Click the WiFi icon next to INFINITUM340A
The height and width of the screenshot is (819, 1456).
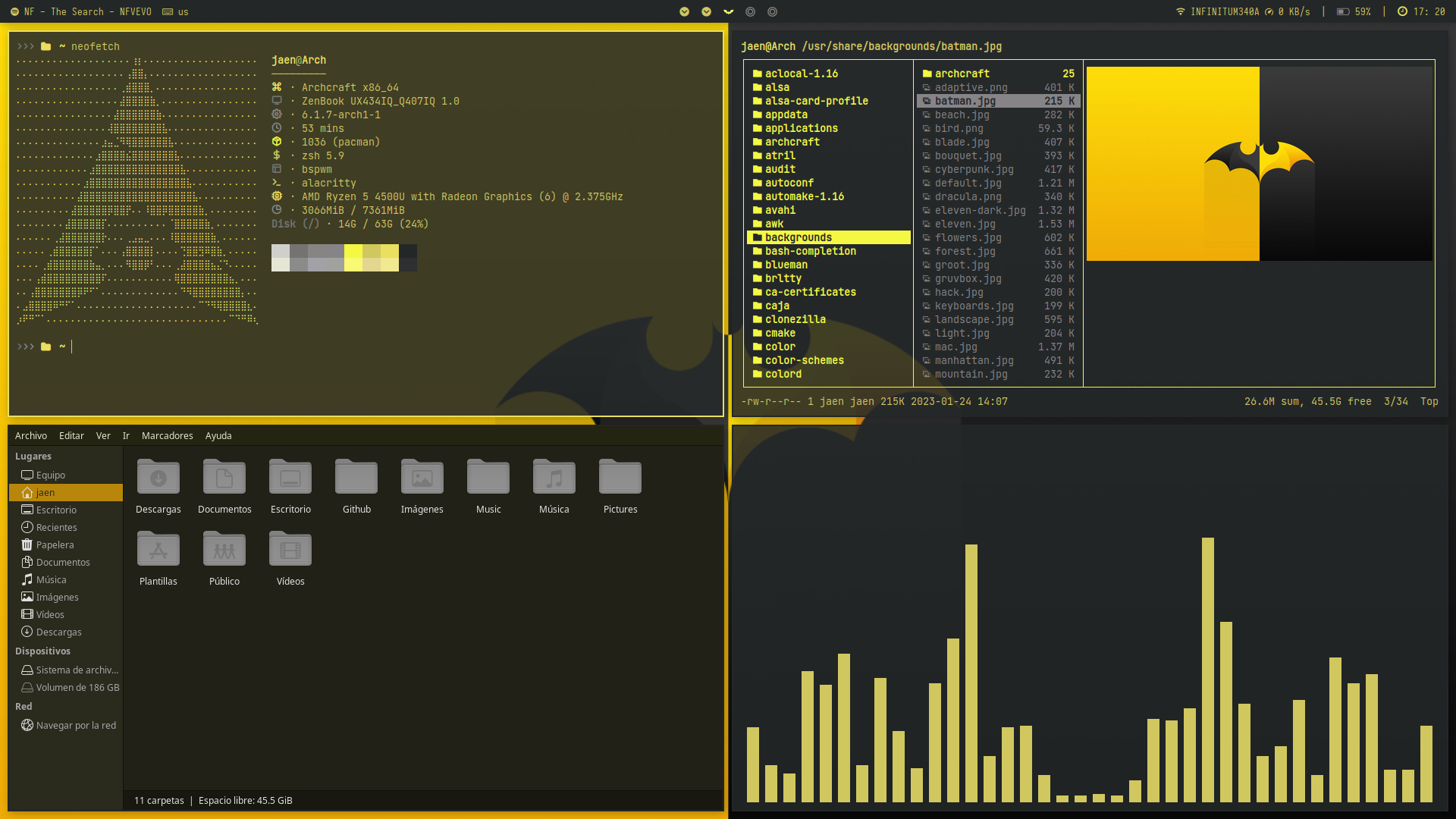coord(1180,11)
